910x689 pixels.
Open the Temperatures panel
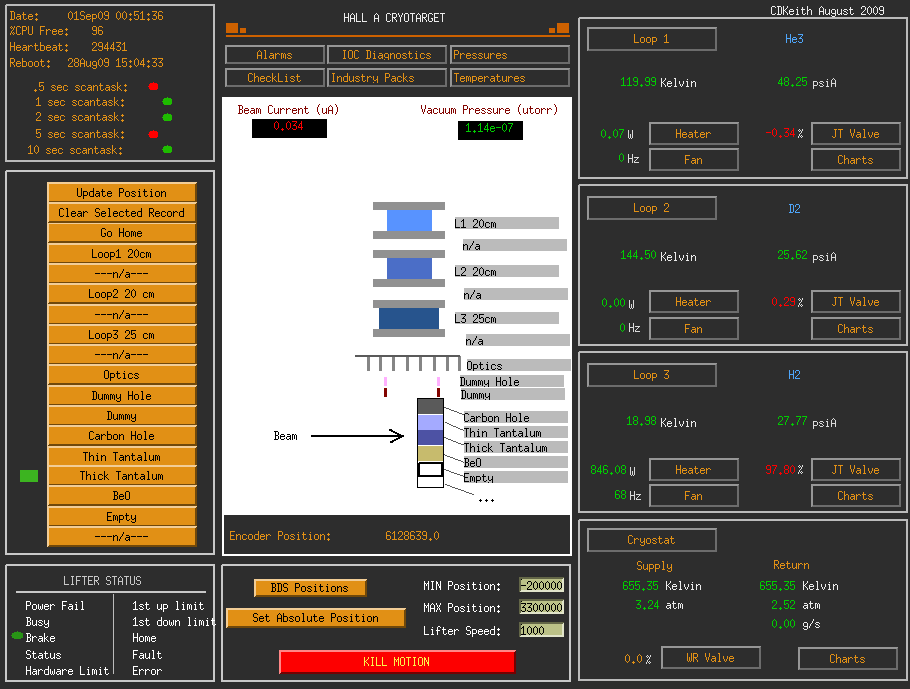click(510, 78)
